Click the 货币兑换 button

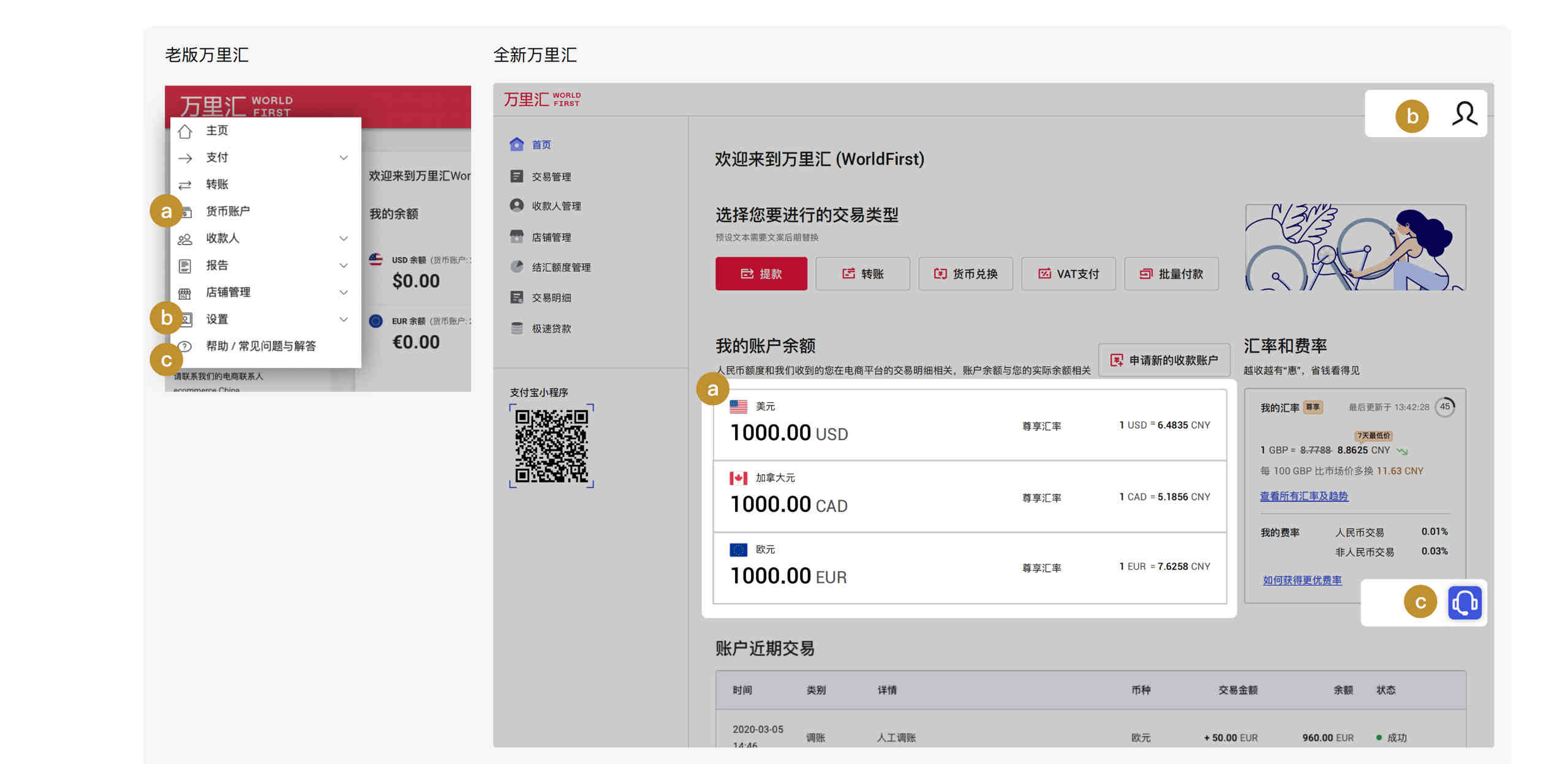[966, 274]
